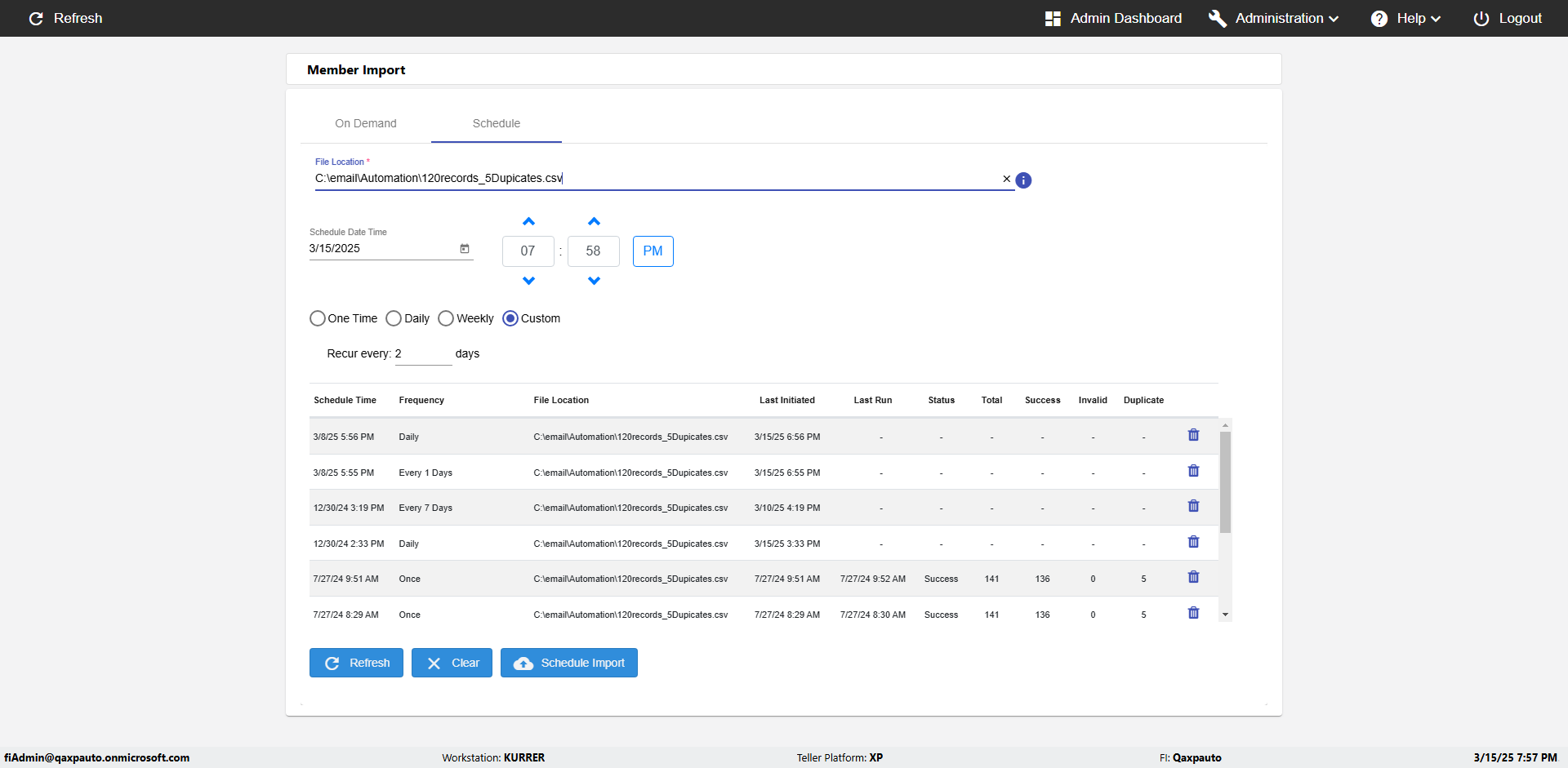
Task: Select the Weekly frequency option
Action: point(446,318)
